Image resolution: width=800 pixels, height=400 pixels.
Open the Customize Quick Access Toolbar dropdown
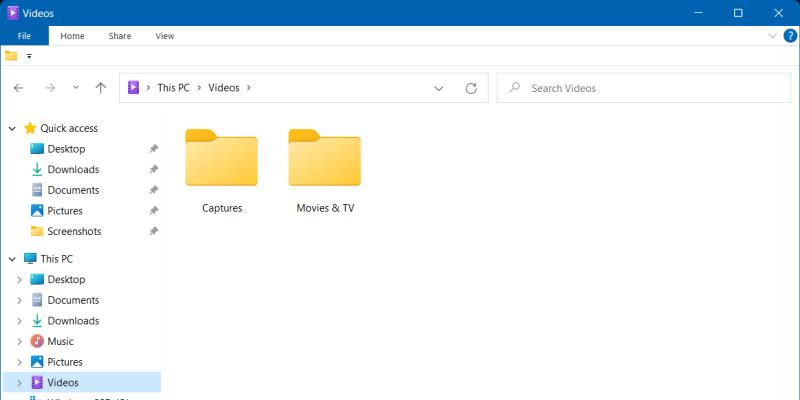(29, 56)
